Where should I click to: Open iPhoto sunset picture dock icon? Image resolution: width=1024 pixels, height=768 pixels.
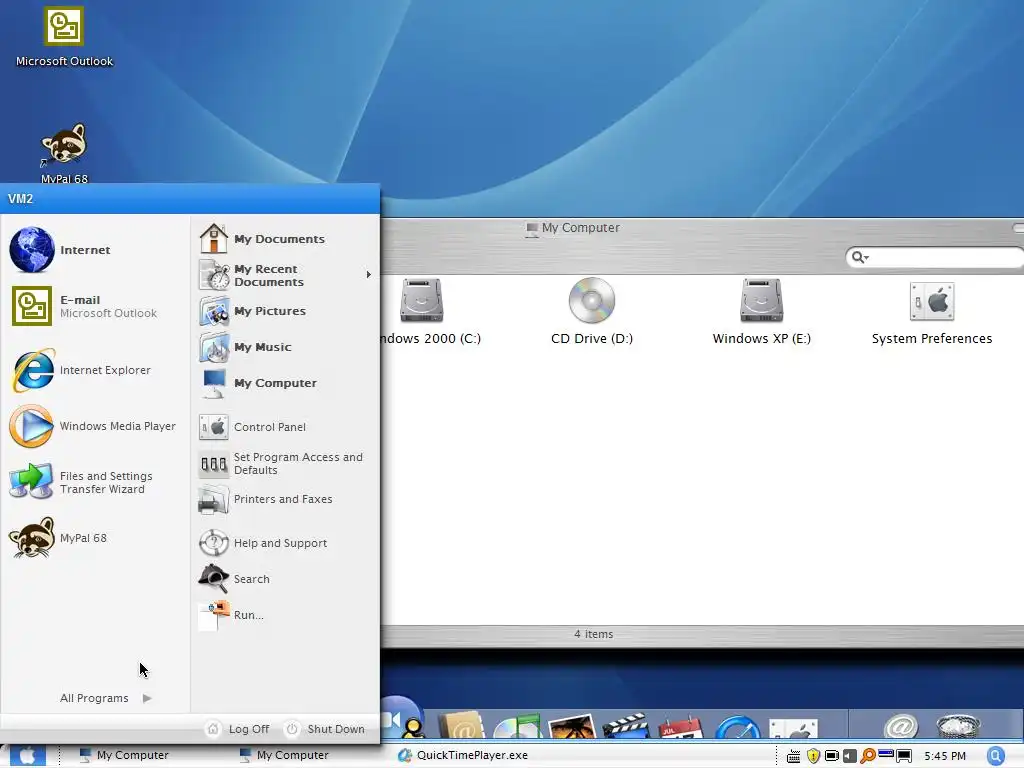click(572, 727)
